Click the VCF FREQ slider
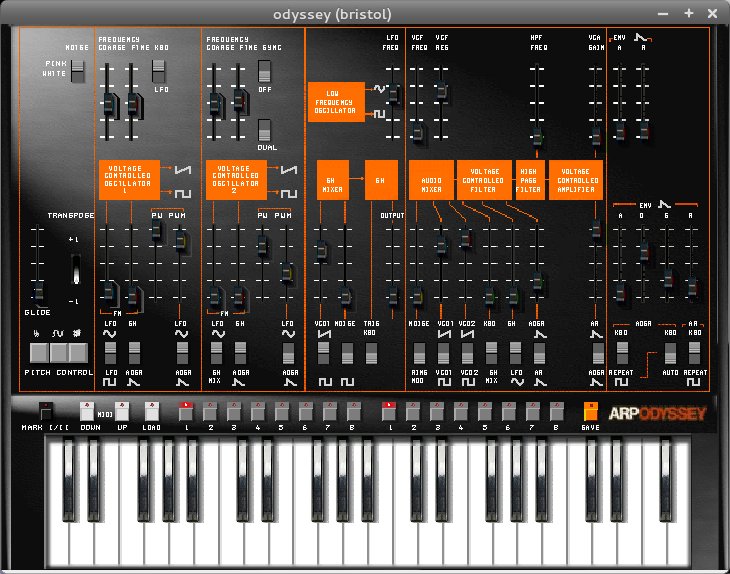Viewport: 730px width, 574px height. (417, 133)
